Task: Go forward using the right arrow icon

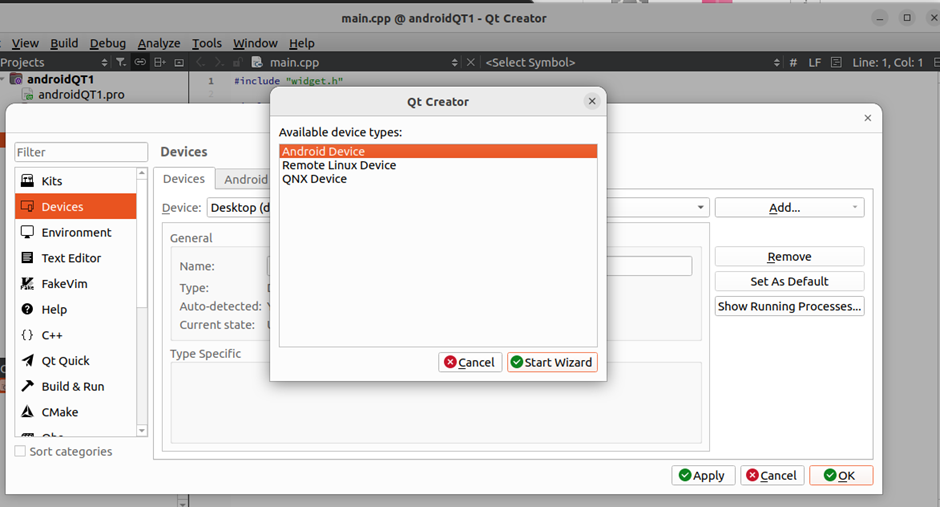Action: (219, 62)
